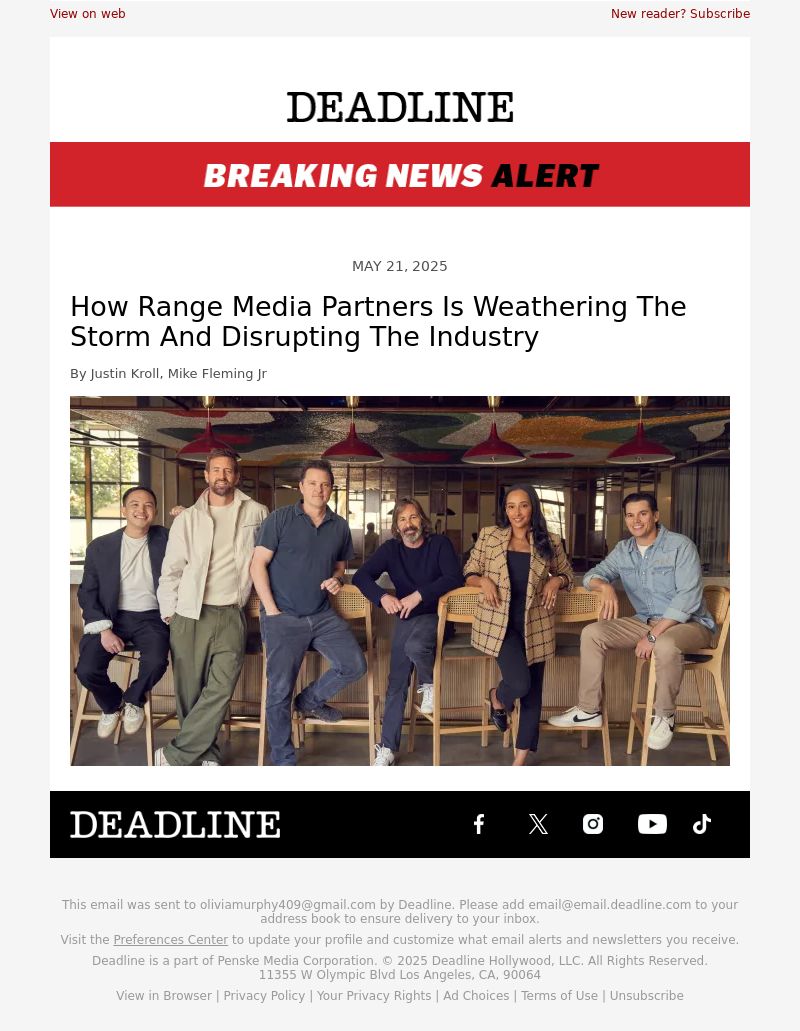Viewport: 800px width, 1031px height.
Task: Click the email@email.deadline.com address
Action: click(609, 905)
